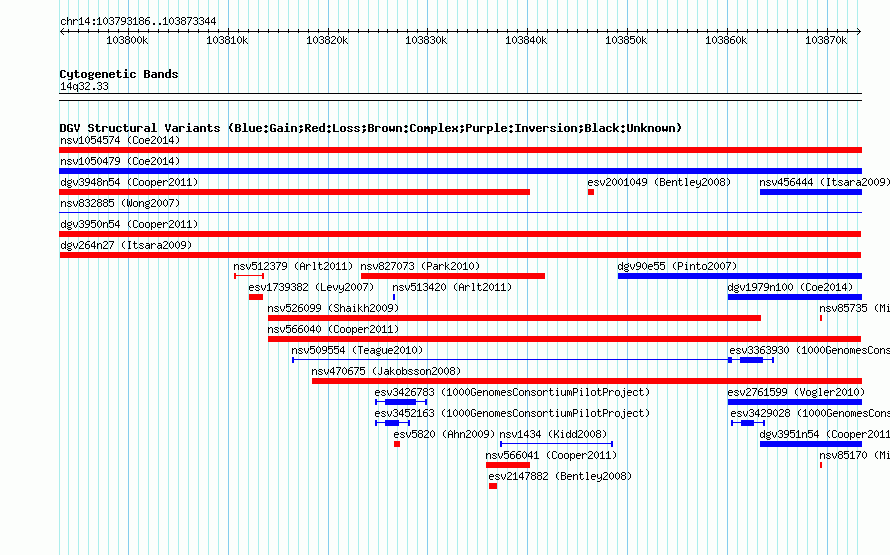Click the red bar of nsv1054574 (Coe2014)
This screenshot has height=555, width=890.
click(x=460, y=150)
